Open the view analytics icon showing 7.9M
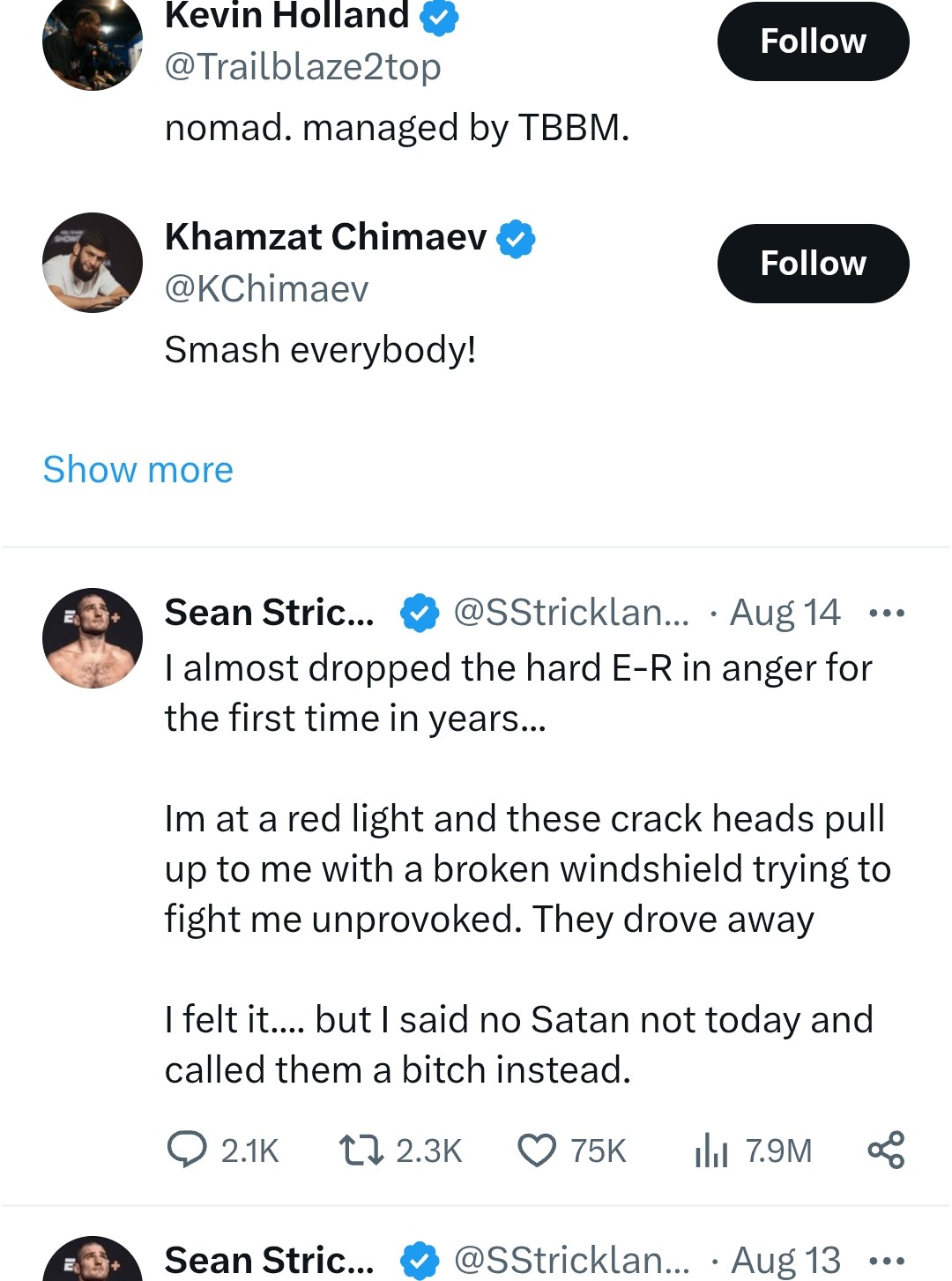The width and height of the screenshot is (952, 1281). (711, 1150)
